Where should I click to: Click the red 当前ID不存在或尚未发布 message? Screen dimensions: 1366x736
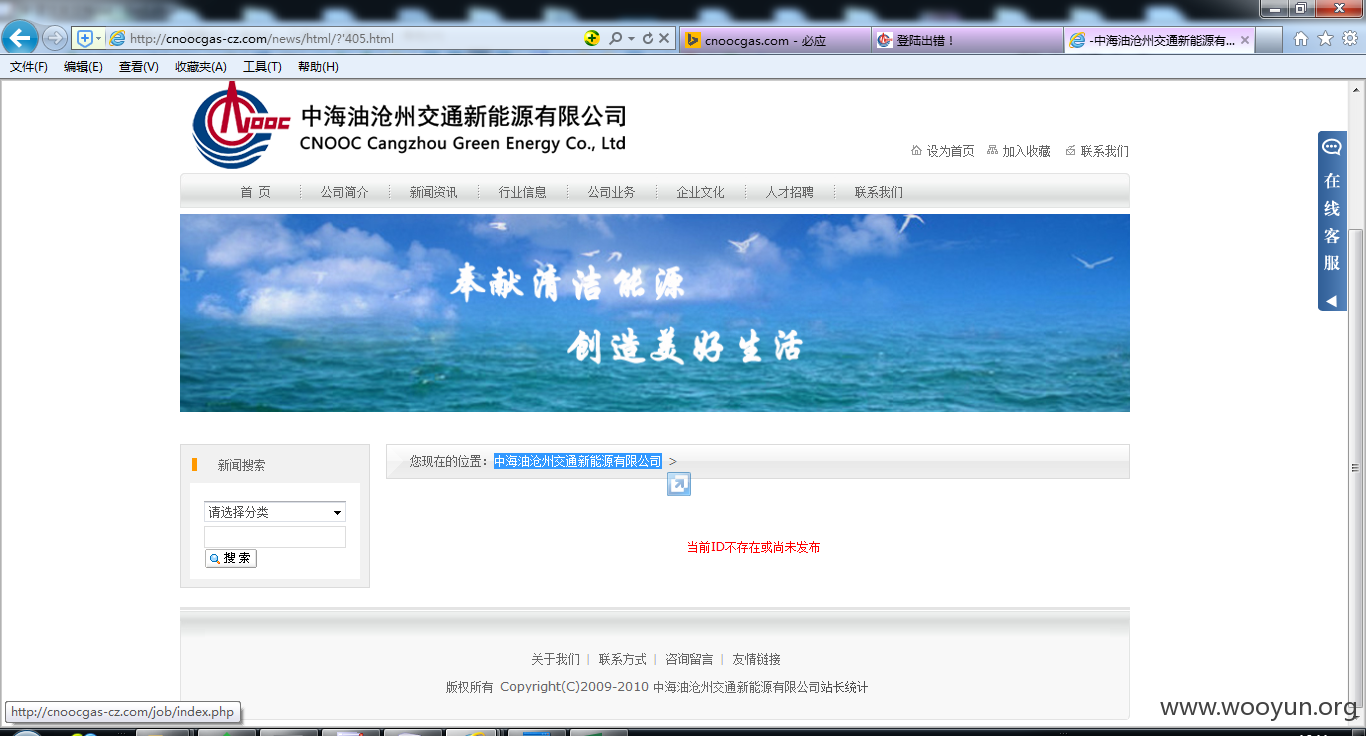pyautogui.click(x=753, y=547)
